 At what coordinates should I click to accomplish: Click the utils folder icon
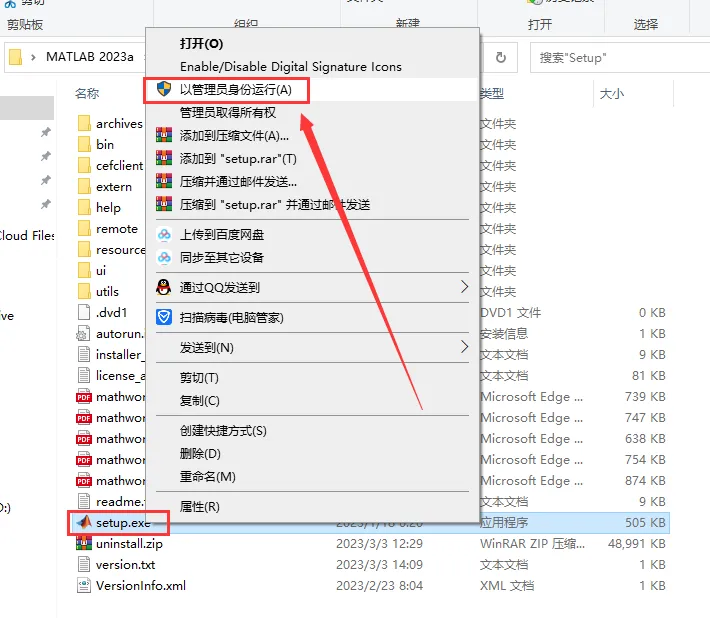tap(84, 291)
